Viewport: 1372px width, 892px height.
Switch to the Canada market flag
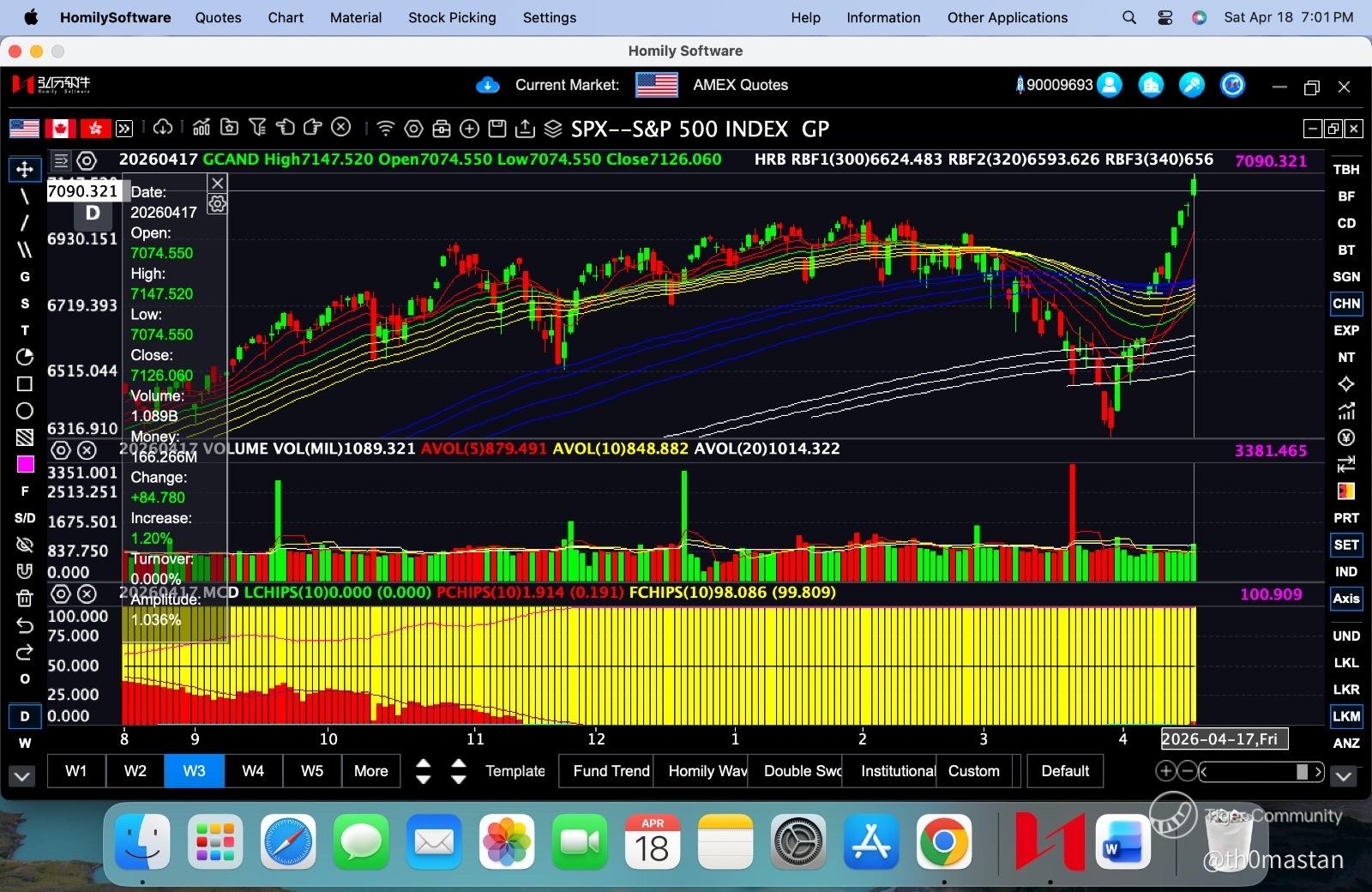[x=60, y=129]
